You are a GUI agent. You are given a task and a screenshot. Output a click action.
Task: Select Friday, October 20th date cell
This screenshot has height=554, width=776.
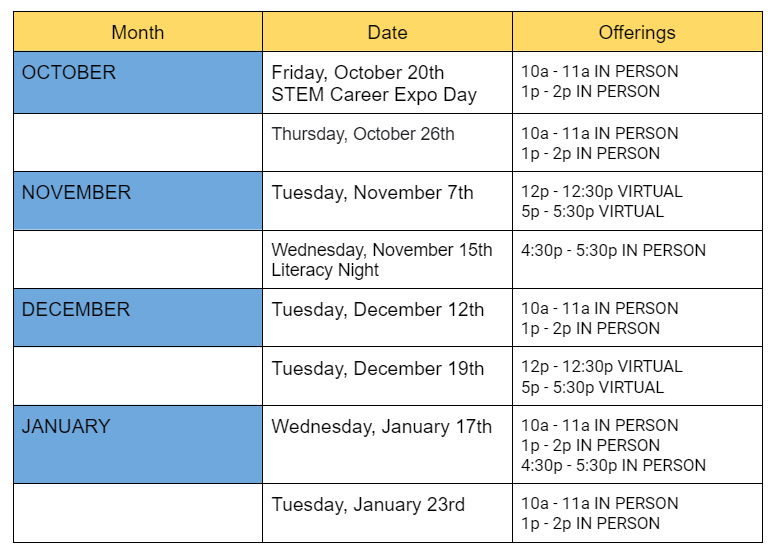(x=387, y=83)
